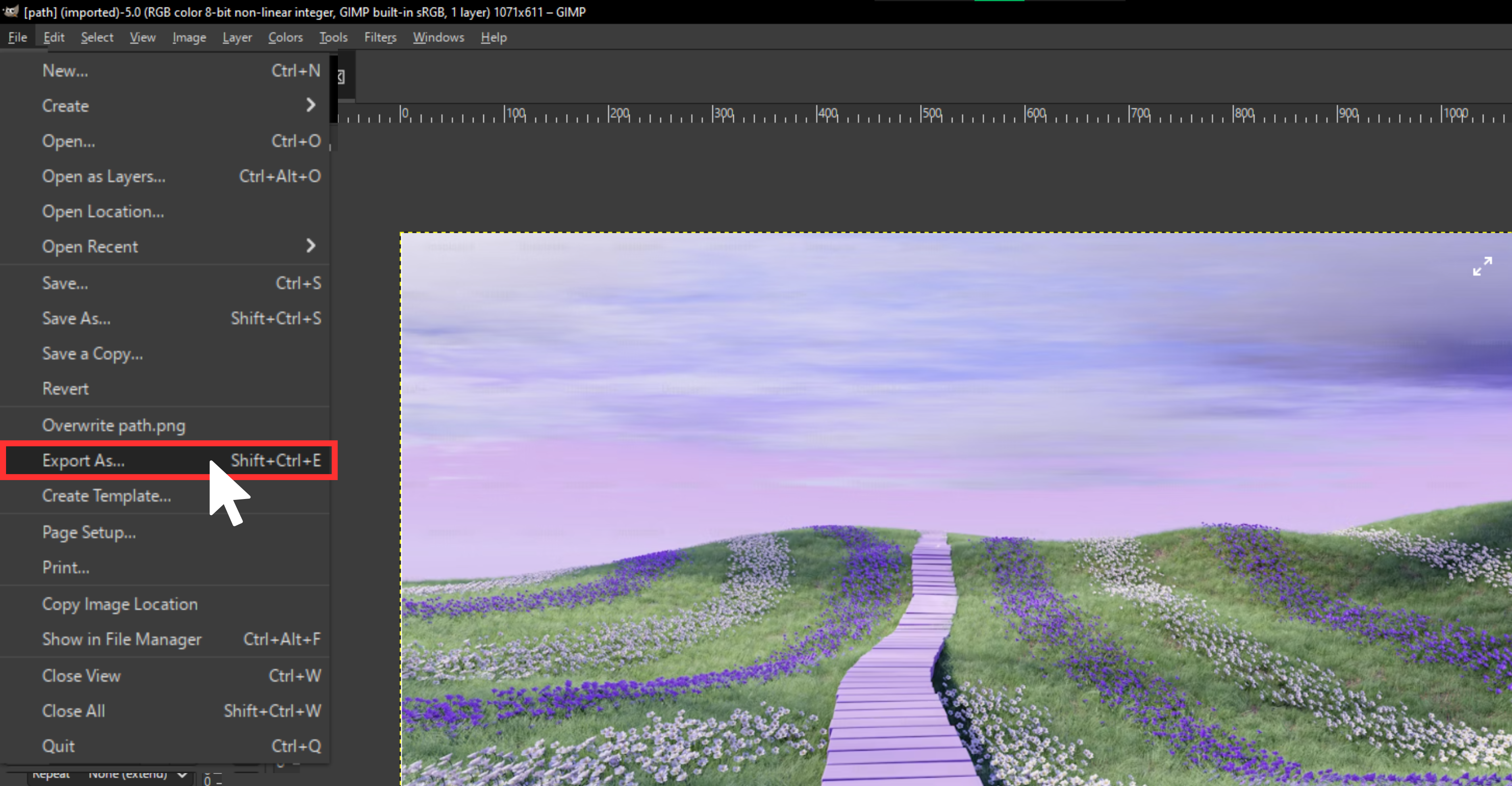Open Page Setup... from the File menu

click(165, 532)
